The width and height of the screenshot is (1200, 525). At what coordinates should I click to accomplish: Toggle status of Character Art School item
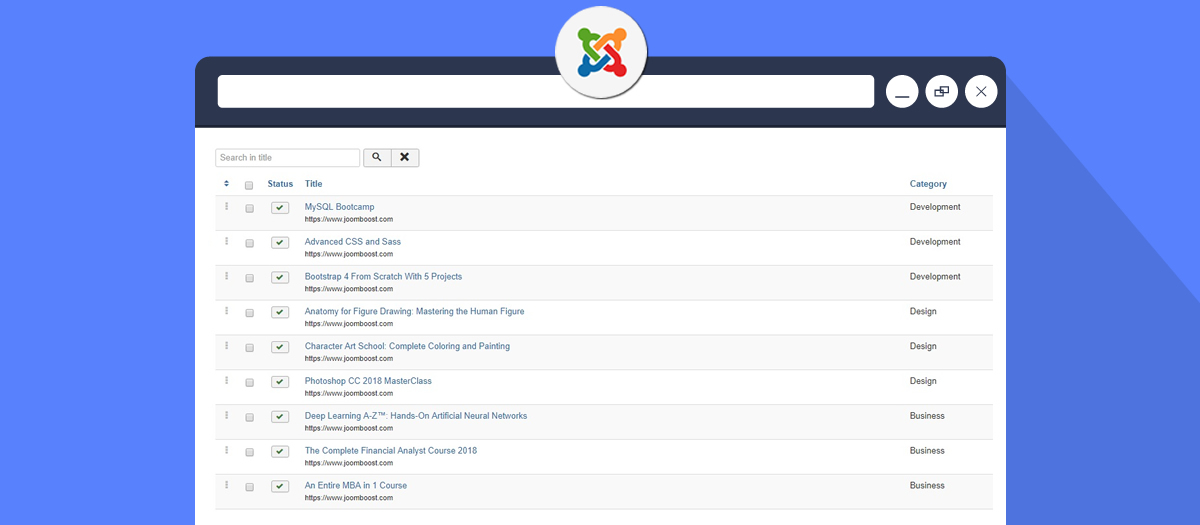pyautogui.click(x=280, y=347)
